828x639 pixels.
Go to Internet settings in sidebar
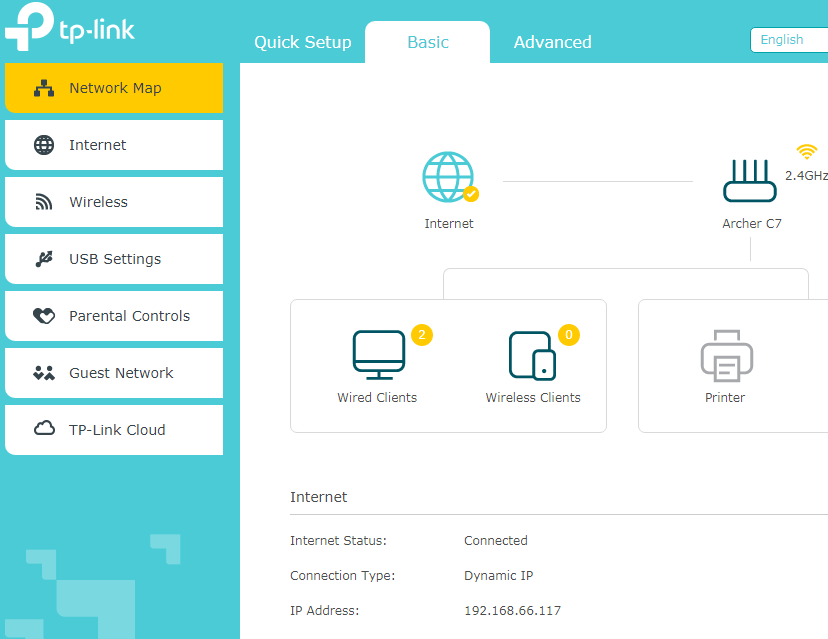coord(114,145)
